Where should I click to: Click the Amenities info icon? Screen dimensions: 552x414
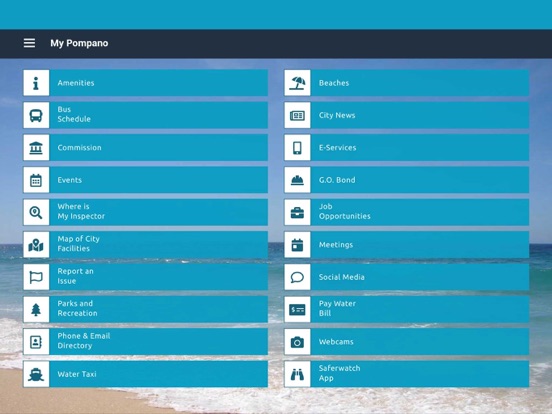coord(36,83)
